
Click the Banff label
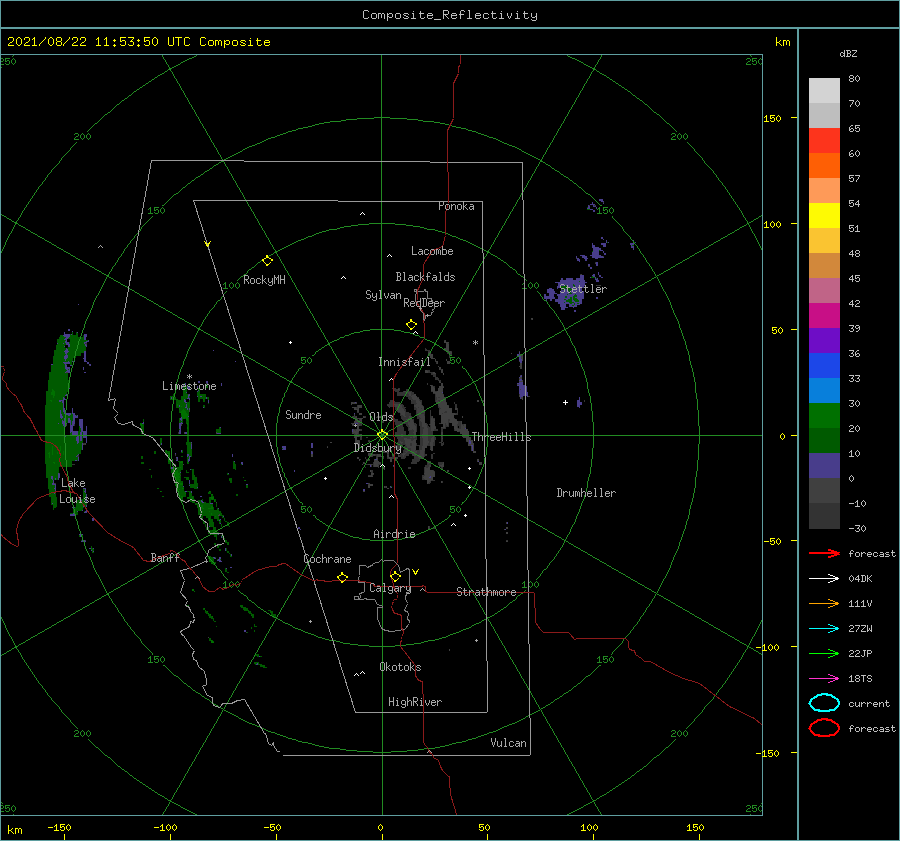165,557
